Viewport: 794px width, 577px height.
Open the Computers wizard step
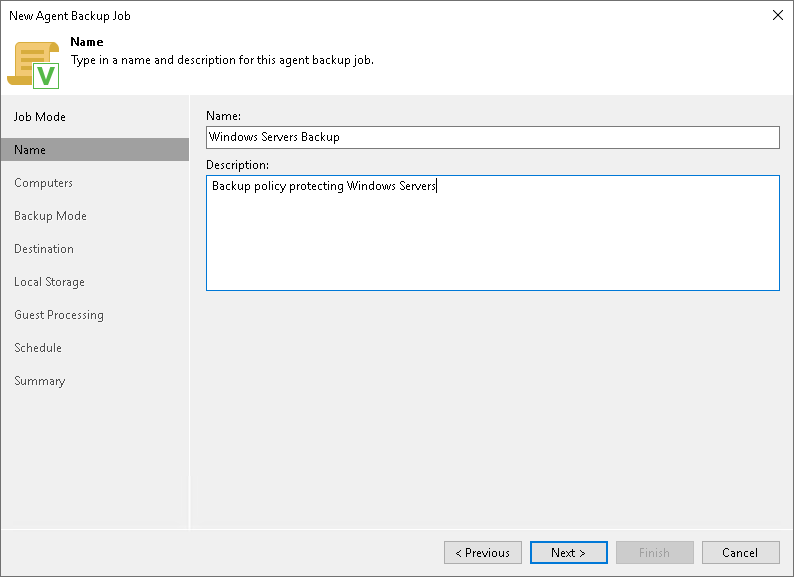[x=43, y=183]
